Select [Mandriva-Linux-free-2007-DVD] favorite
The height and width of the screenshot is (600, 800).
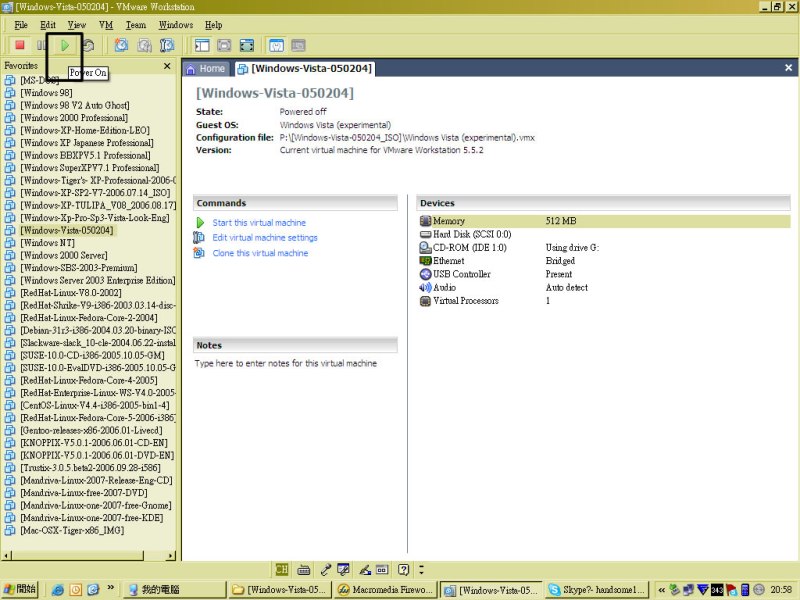click(x=84, y=492)
